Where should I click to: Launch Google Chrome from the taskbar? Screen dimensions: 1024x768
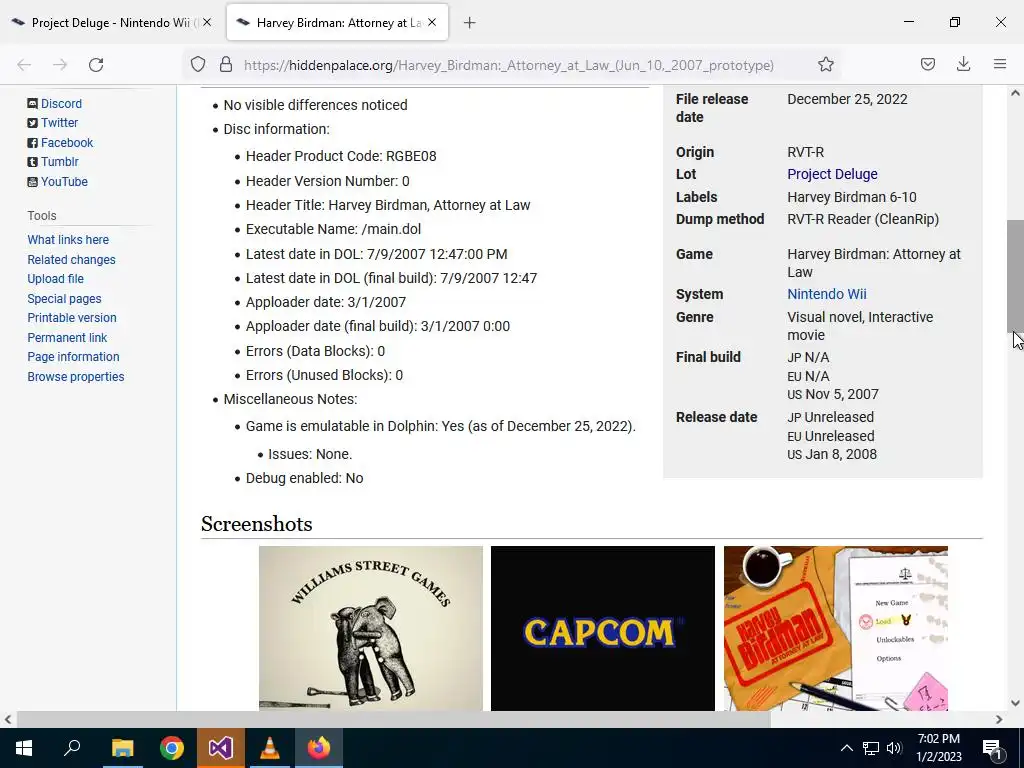172,748
